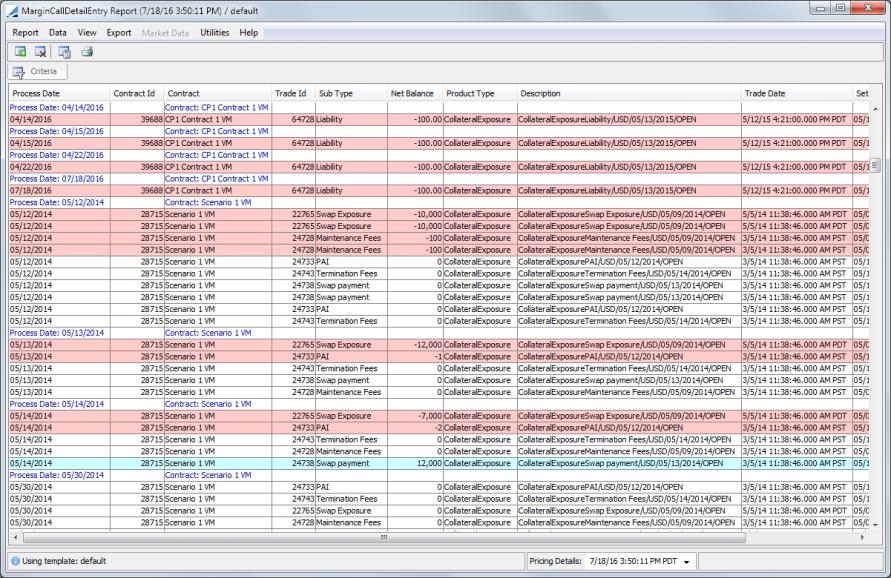The width and height of the screenshot is (891, 578).
Task: Click the -1 Net Balance cell for PAI
Action: click(414, 356)
